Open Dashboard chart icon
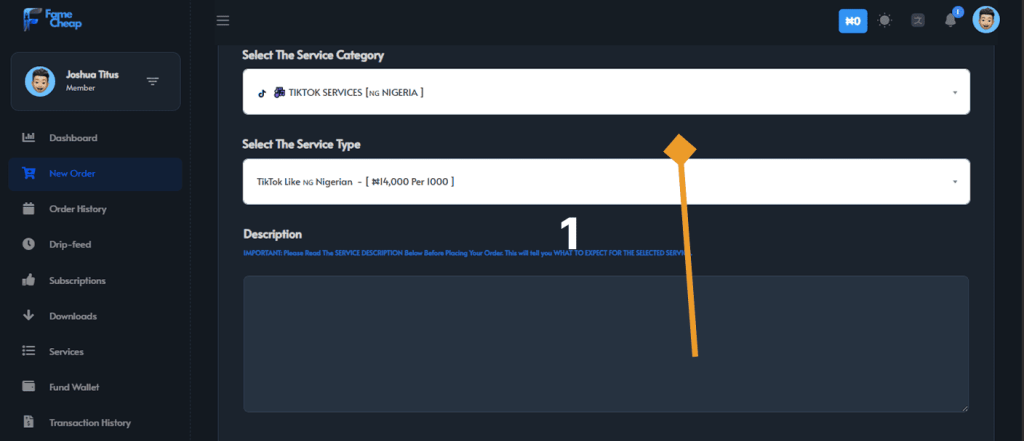Screen dimensions: 1024x441 (28, 138)
